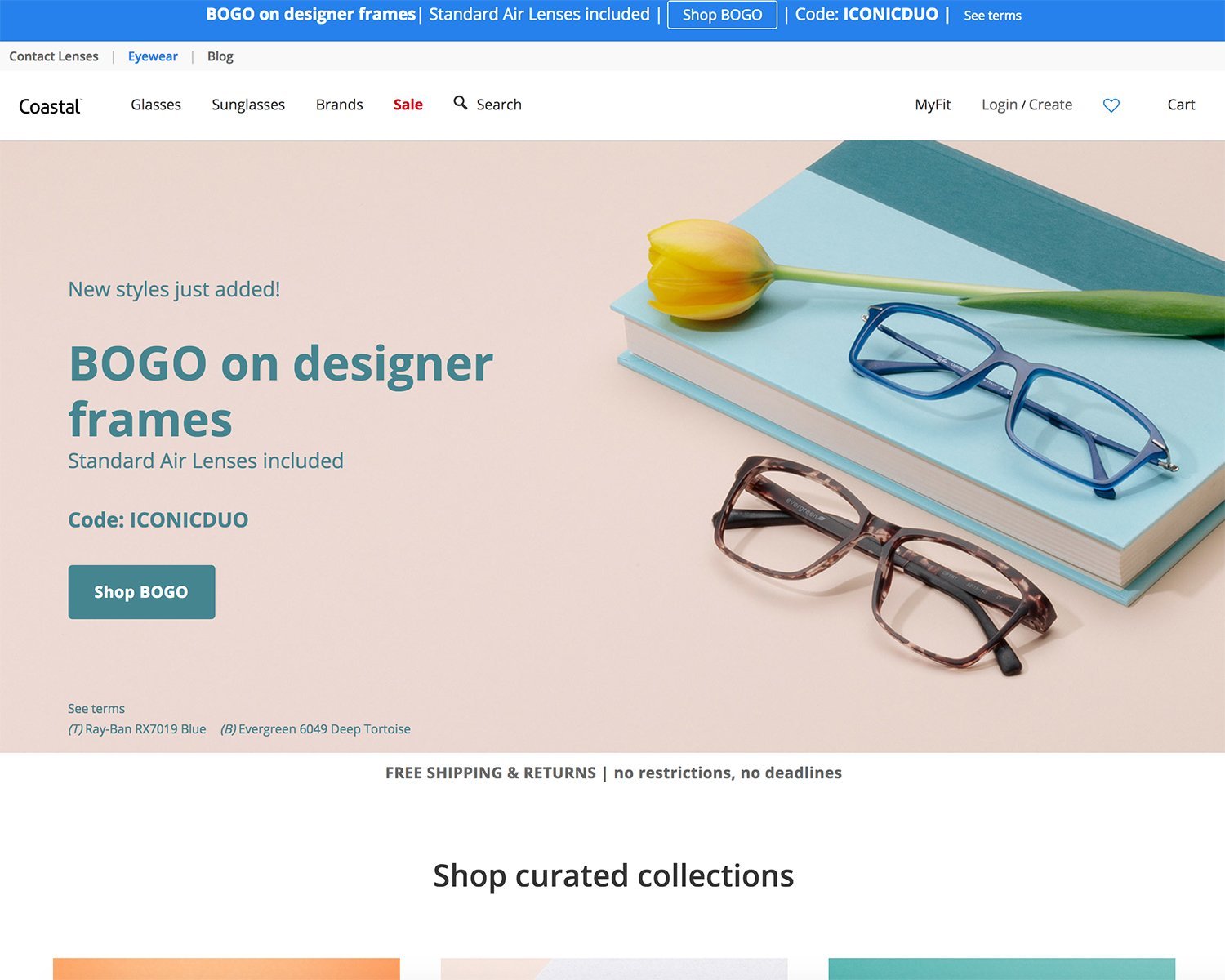Click Code: ICONICDUO in the top banner
Image resolution: width=1225 pixels, height=980 pixels.
866,15
